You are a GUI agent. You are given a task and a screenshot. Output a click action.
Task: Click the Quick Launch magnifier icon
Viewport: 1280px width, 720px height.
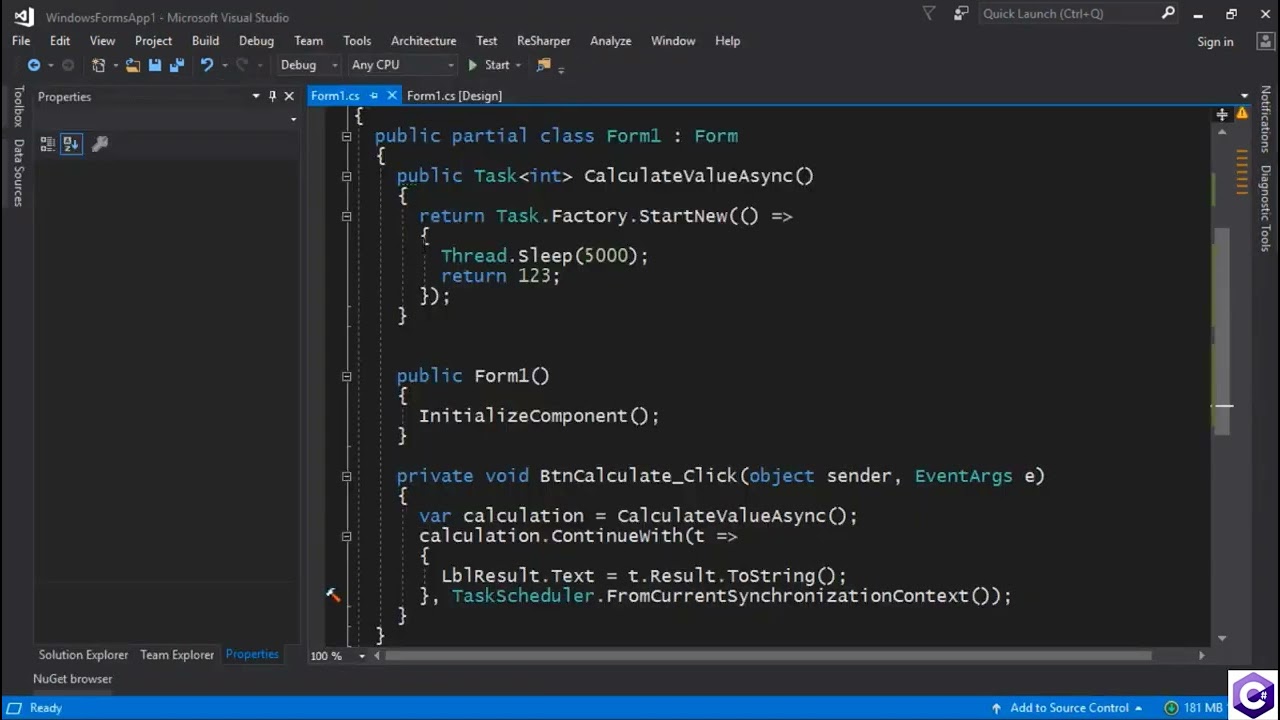coord(1168,14)
